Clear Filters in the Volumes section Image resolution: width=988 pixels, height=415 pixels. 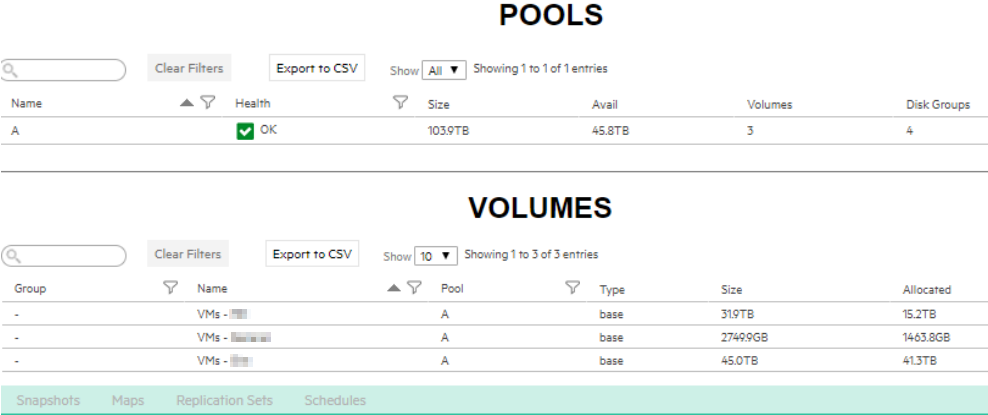pyautogui.click(x=188, y=254)
